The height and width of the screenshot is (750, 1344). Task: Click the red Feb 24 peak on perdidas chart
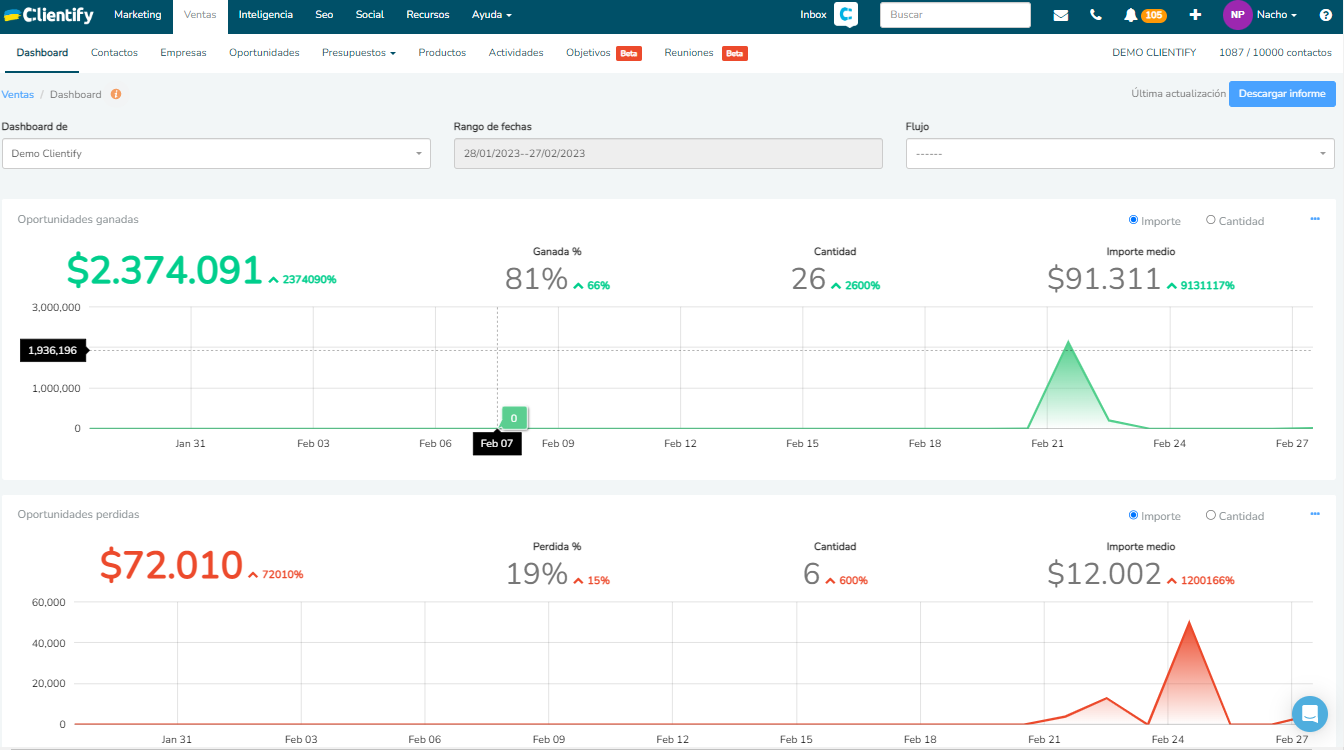tap(1189, 622)
